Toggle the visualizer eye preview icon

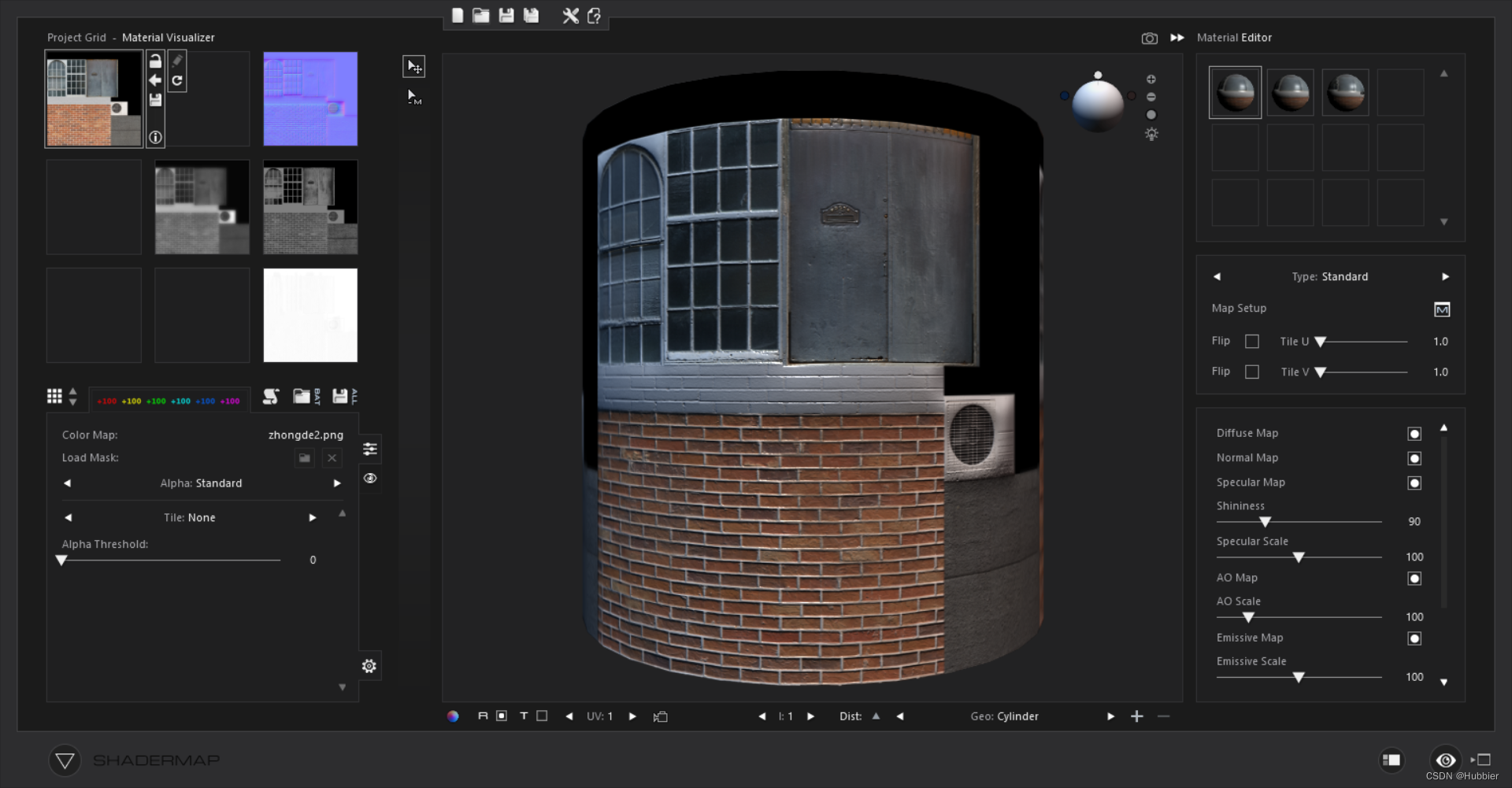tap(370, 478)
